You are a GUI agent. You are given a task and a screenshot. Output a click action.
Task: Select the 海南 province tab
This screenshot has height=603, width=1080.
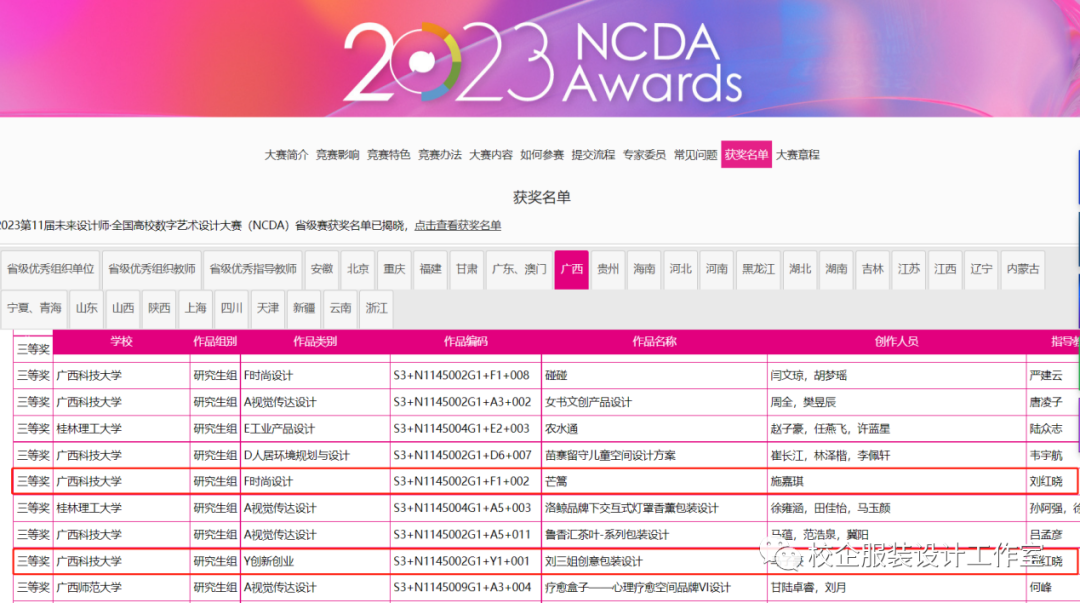pos(644,269)
